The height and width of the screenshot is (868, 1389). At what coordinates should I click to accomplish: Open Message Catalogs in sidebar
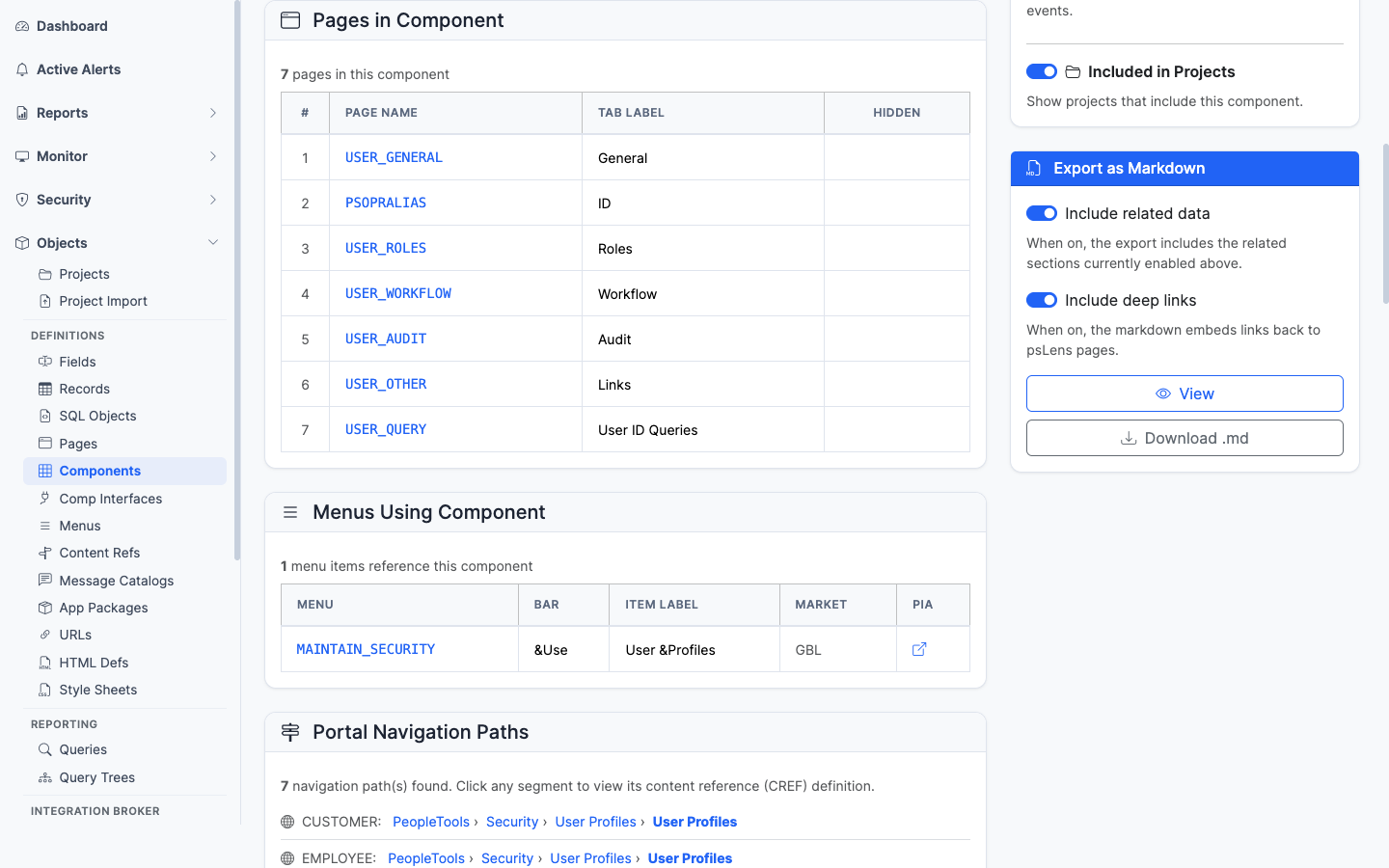pos(124,581)
